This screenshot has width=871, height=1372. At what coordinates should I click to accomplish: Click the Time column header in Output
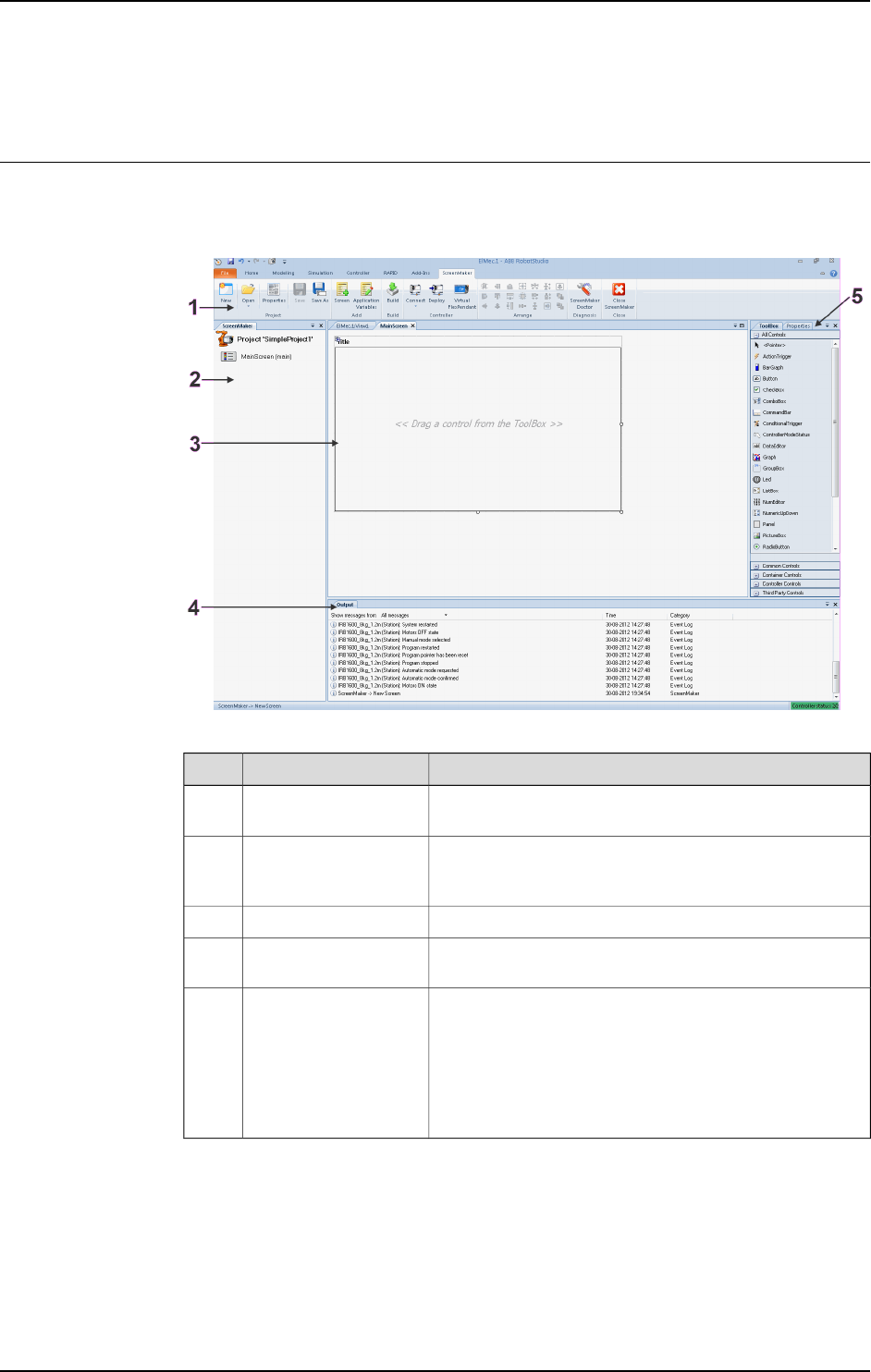pos(611,615)
